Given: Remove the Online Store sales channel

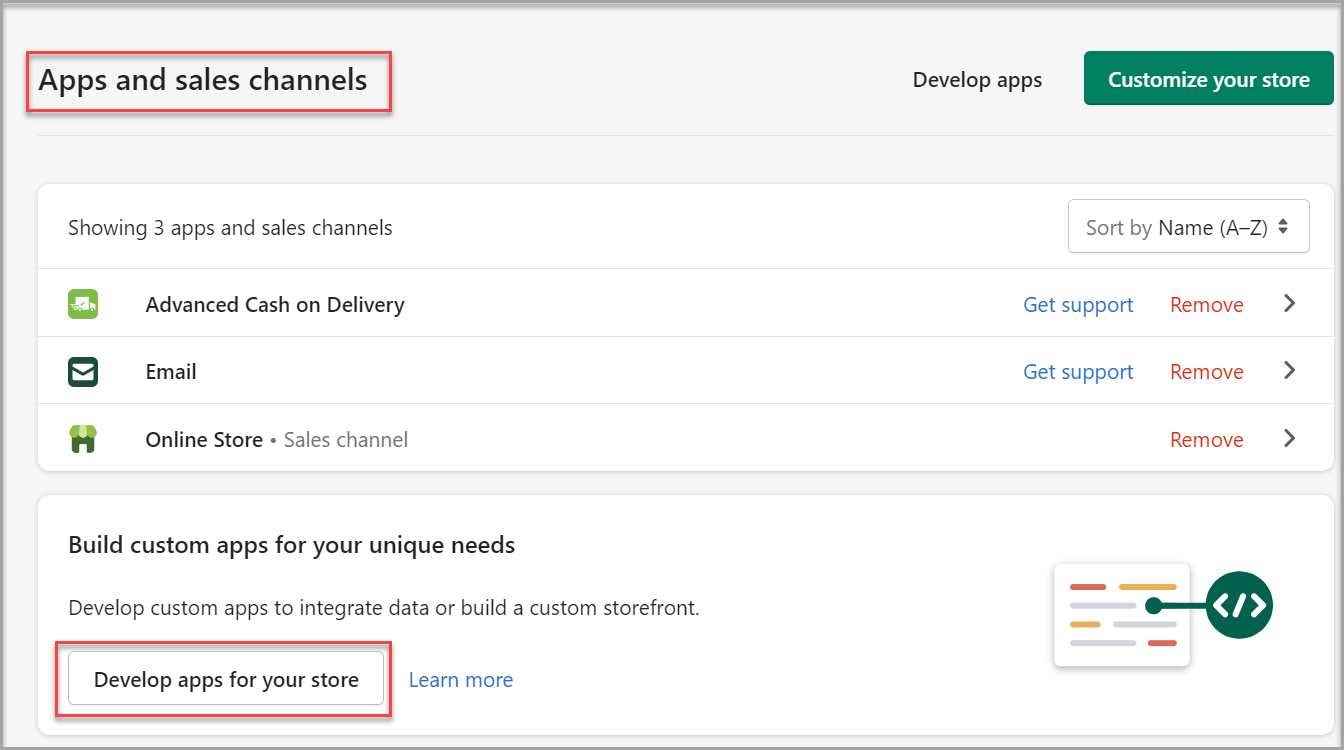Looking at the screenshot, I should (x=1206, y=440).
